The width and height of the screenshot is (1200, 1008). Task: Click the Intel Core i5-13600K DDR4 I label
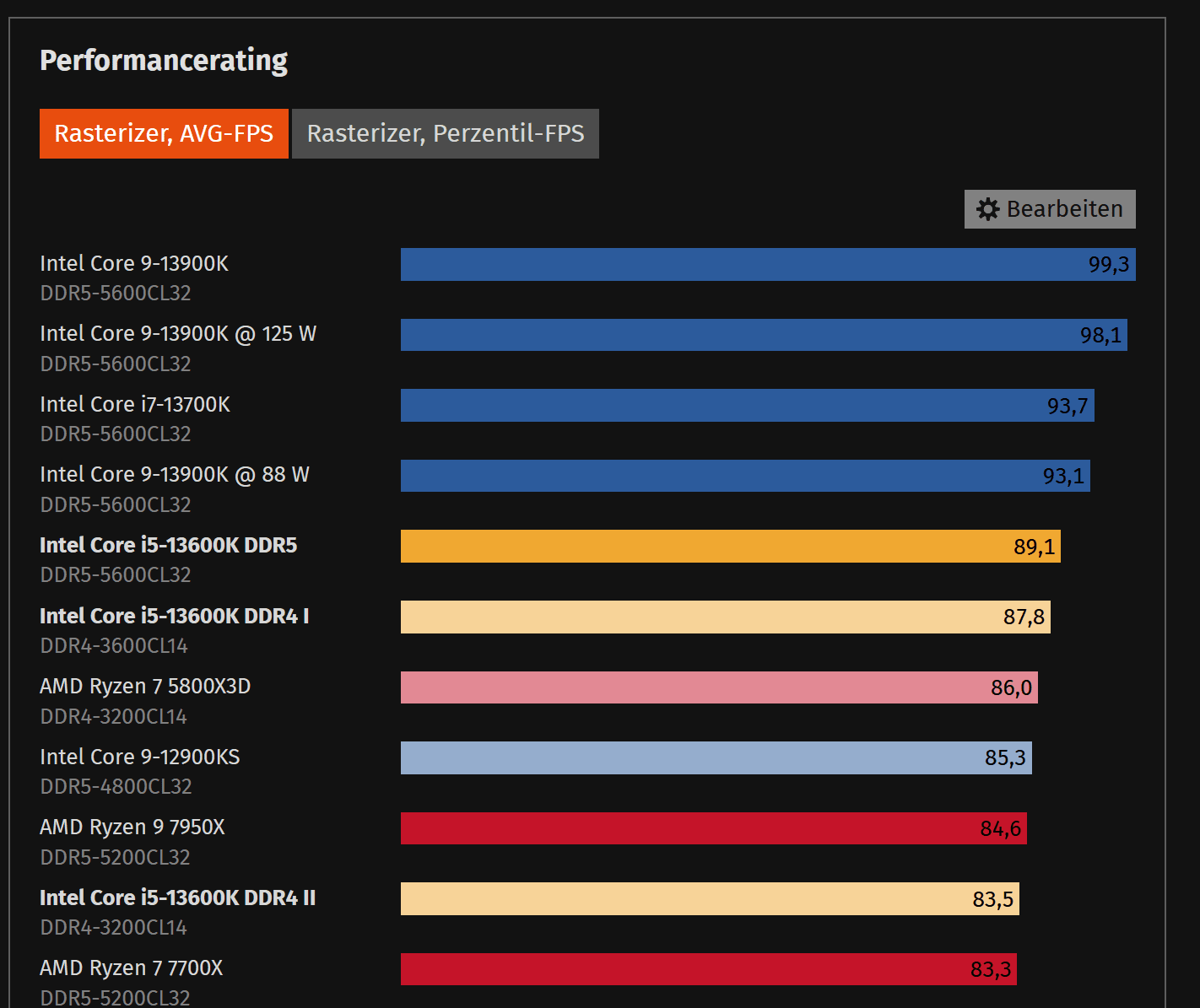click(175, 616)
